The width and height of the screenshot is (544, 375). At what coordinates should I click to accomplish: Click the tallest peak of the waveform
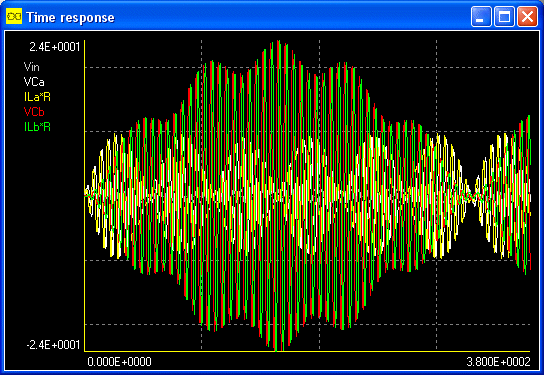point(279,42)
